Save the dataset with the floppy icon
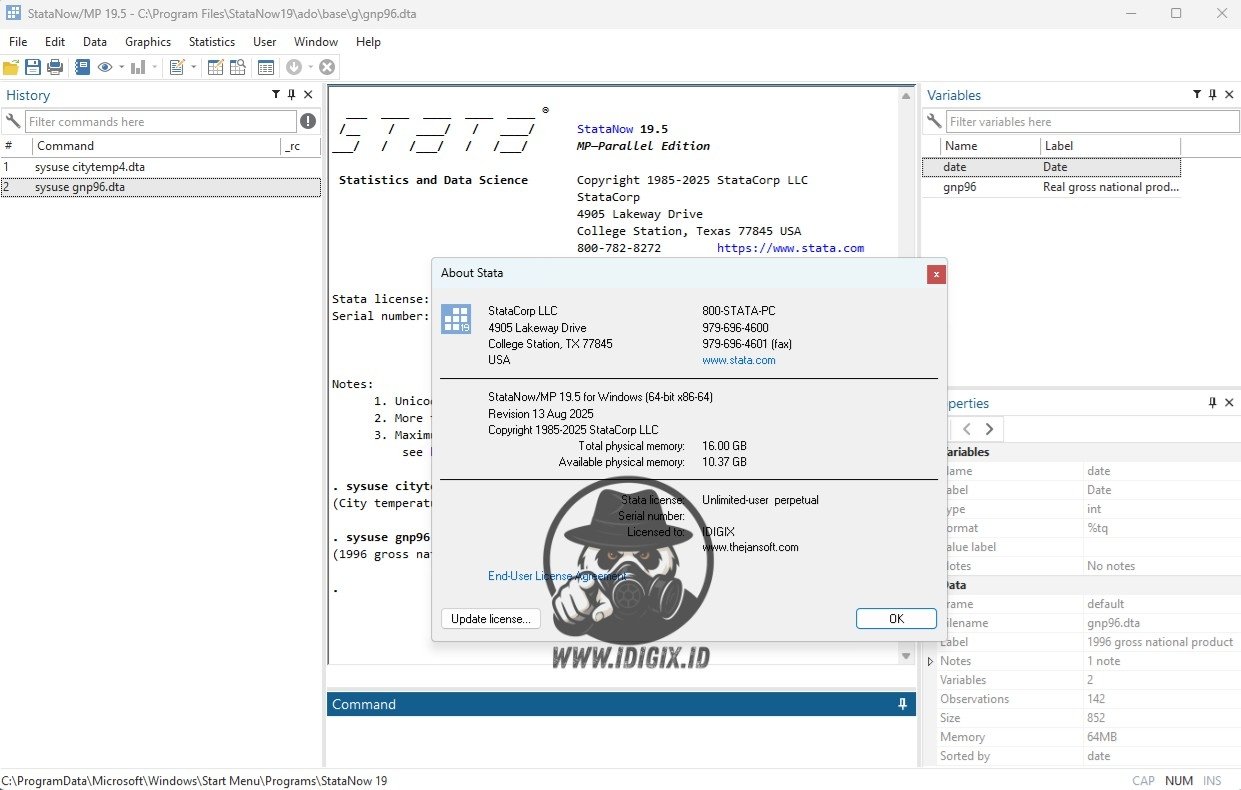This screenshot has width=1241, height=790. pyautogui.click(x=33, y=67)
